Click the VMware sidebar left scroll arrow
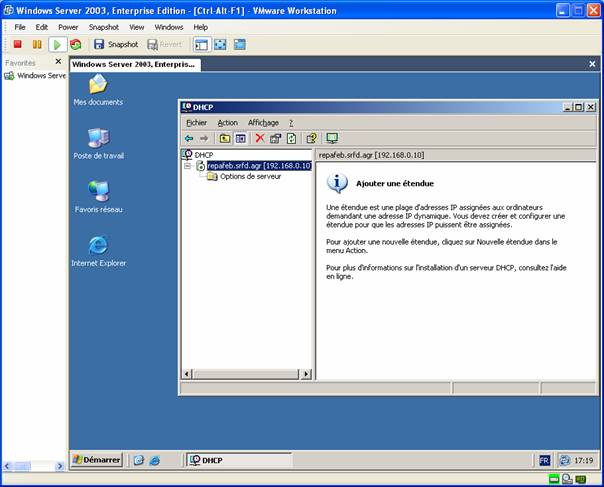This screenshot has width=604, height=487. [7, 466]
